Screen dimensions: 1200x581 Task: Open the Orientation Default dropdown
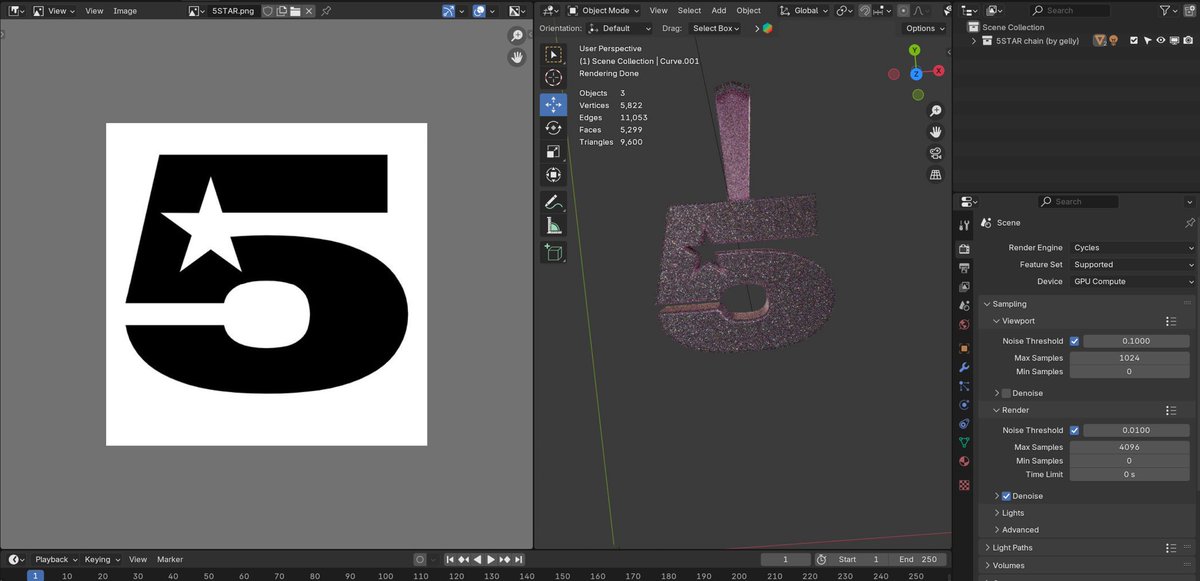(x=619, y=29)
